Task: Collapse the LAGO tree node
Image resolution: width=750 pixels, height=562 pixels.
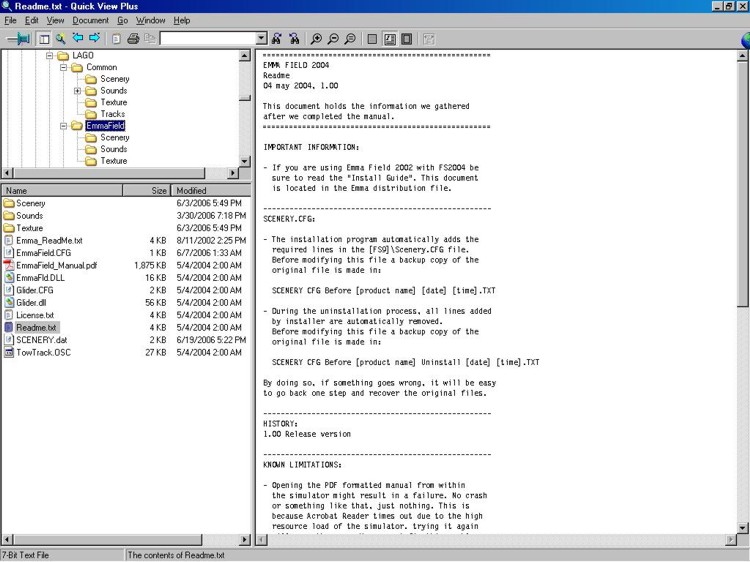Action: click(x=49, y=56)
